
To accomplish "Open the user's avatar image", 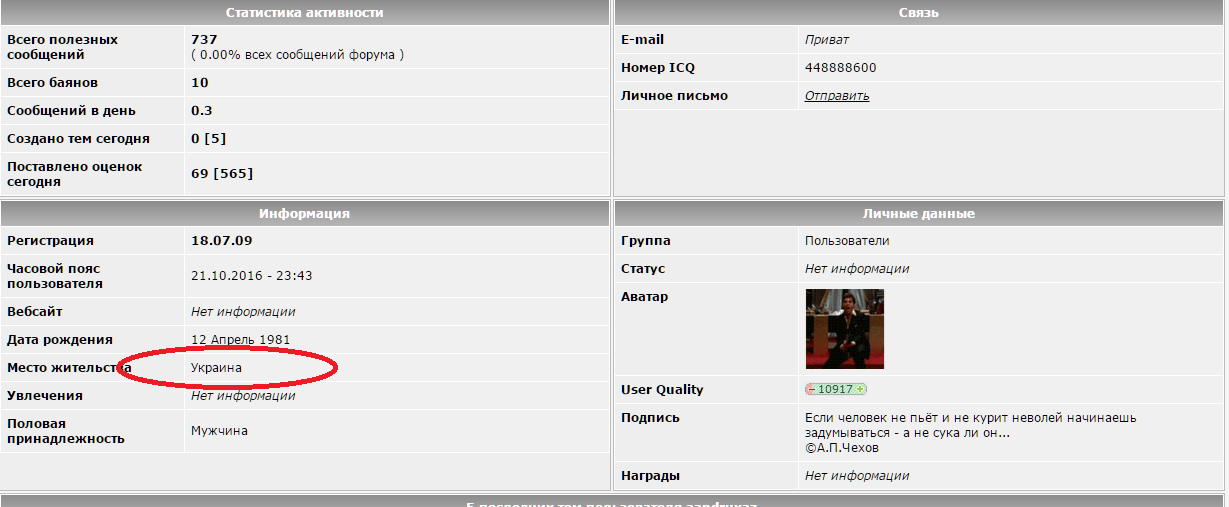I will pyautogui.click(x=844, y=329).
